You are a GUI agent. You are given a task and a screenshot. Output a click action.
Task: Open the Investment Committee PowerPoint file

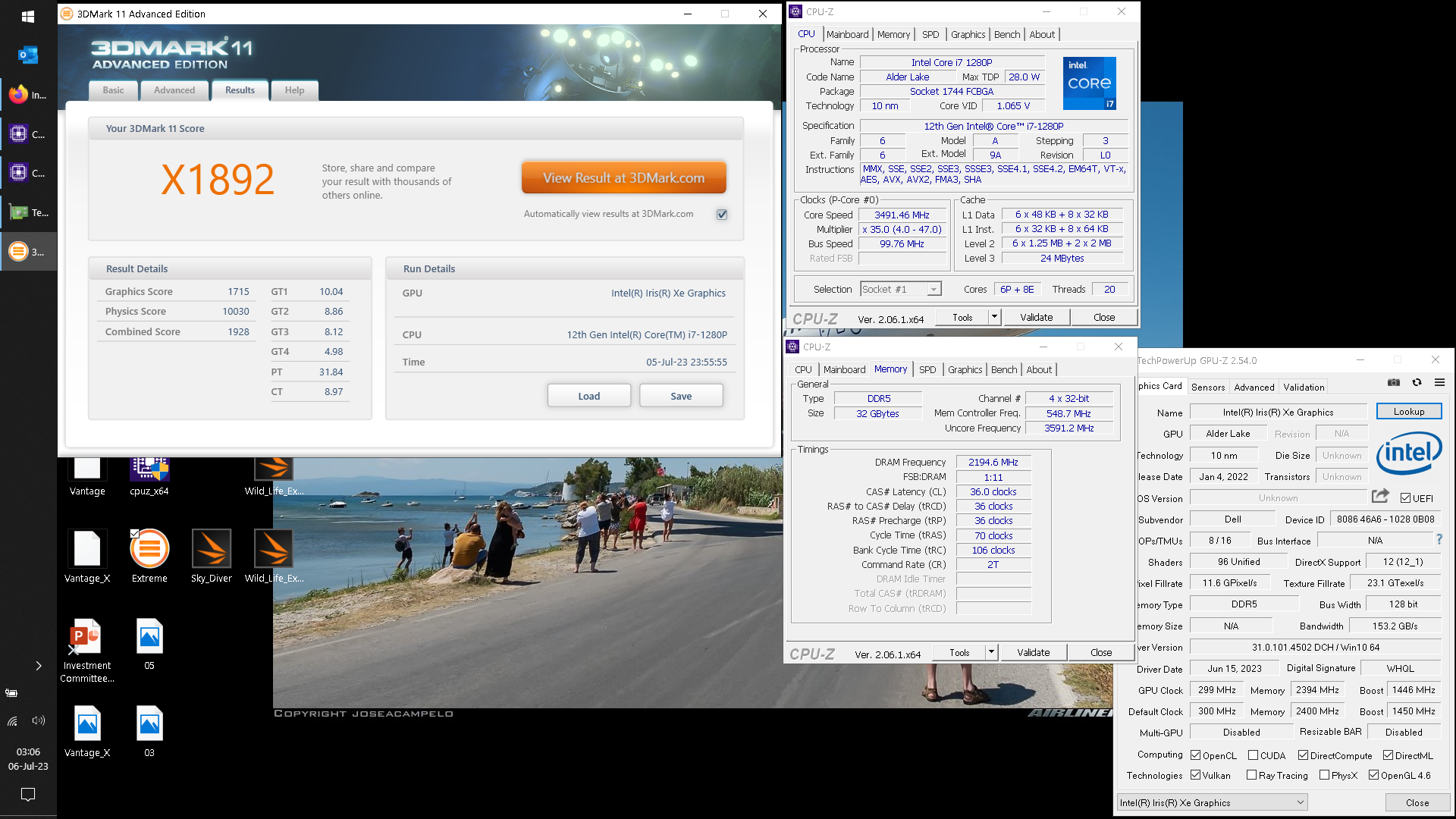87,650
